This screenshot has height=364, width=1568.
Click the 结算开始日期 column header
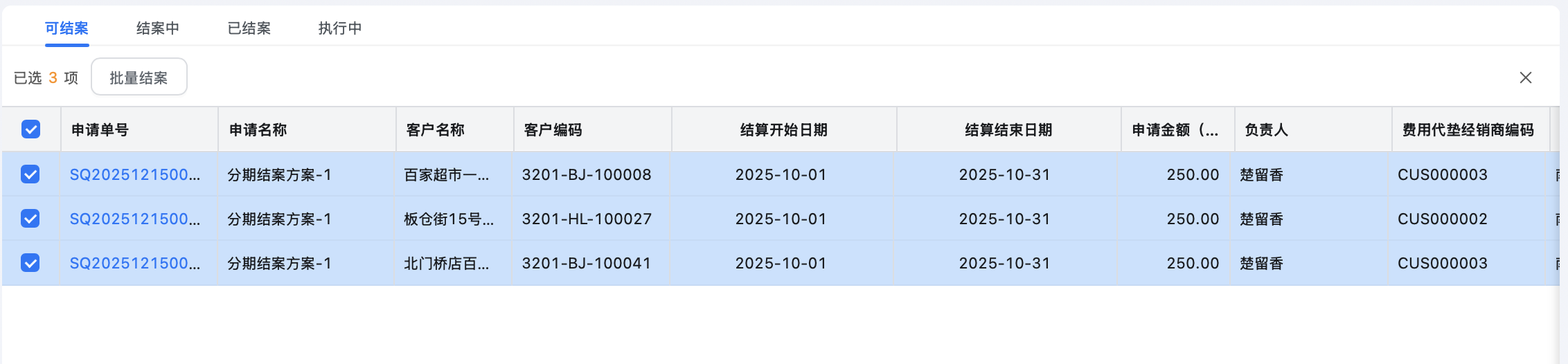(783, 129)
